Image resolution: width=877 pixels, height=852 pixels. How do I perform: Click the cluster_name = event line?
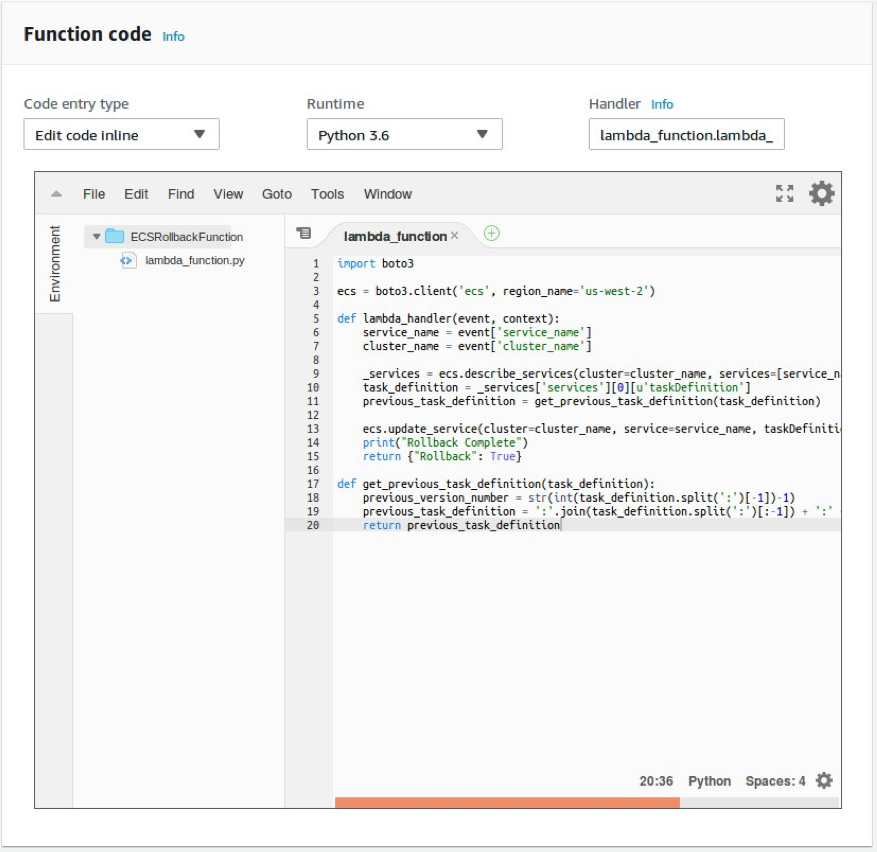point(477,346)
